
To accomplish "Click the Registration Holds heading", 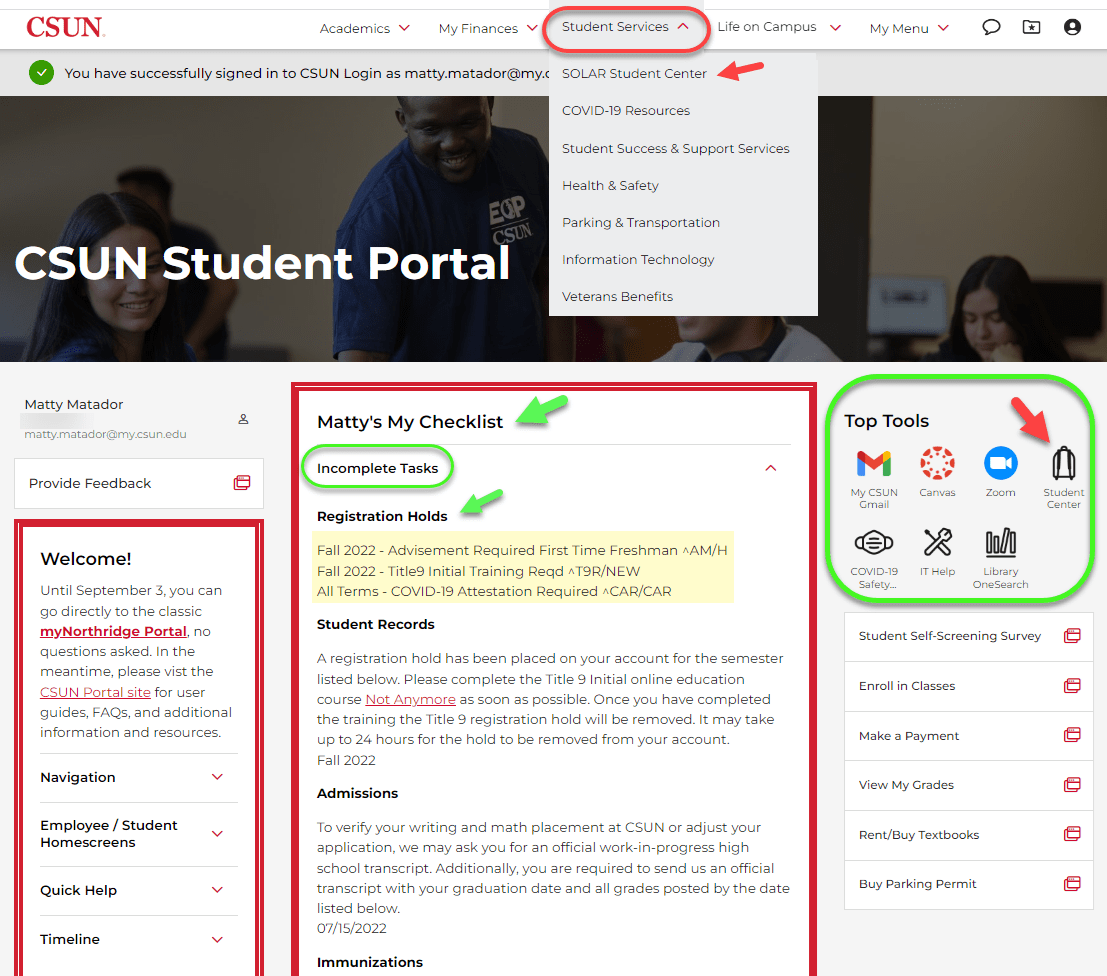I will (x=382, y=516).
